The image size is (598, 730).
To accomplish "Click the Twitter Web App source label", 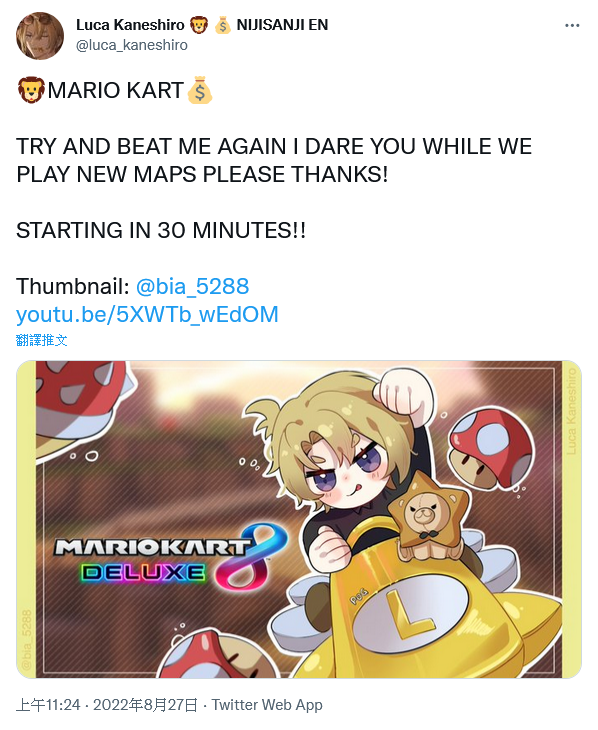I will pyautogui.click(x=267, y=705).
